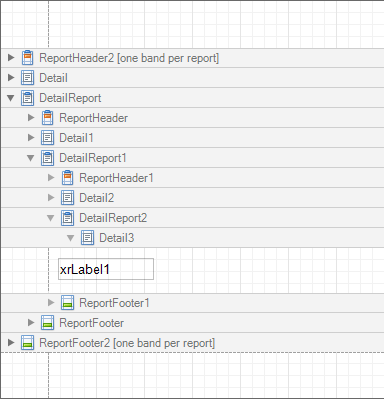Select the 'DetailReport1' band title text
The height and width of the screenshot is (399, 384).
pos(93,158)
